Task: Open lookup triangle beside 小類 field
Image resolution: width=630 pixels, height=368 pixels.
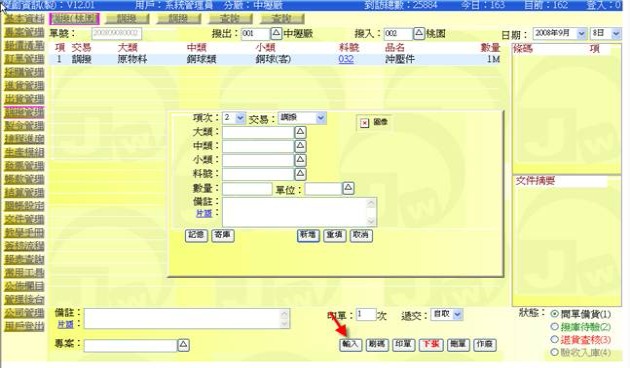Action: pos(300,160)
